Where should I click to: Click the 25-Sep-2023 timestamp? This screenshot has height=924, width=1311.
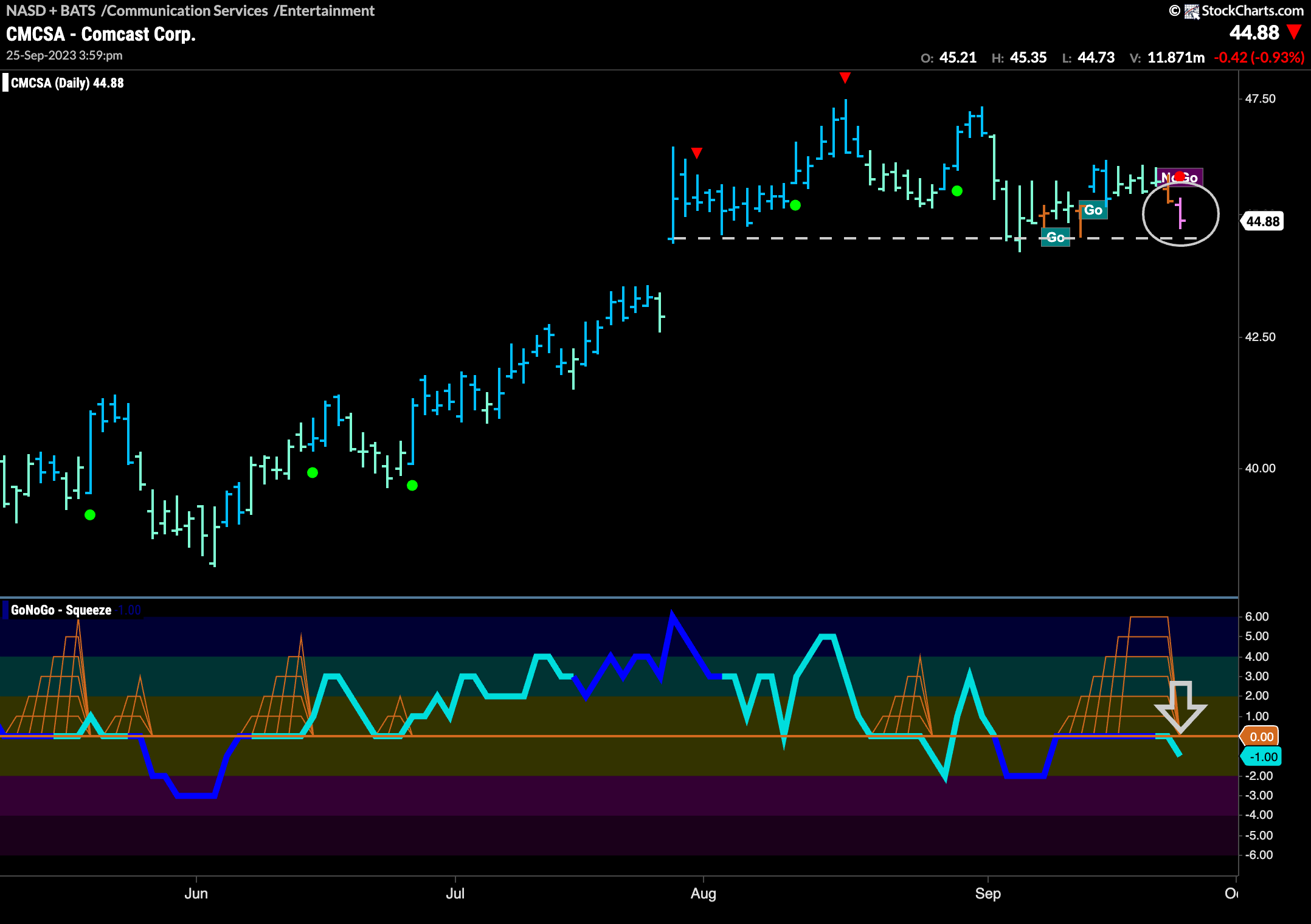tap(64, 55)
